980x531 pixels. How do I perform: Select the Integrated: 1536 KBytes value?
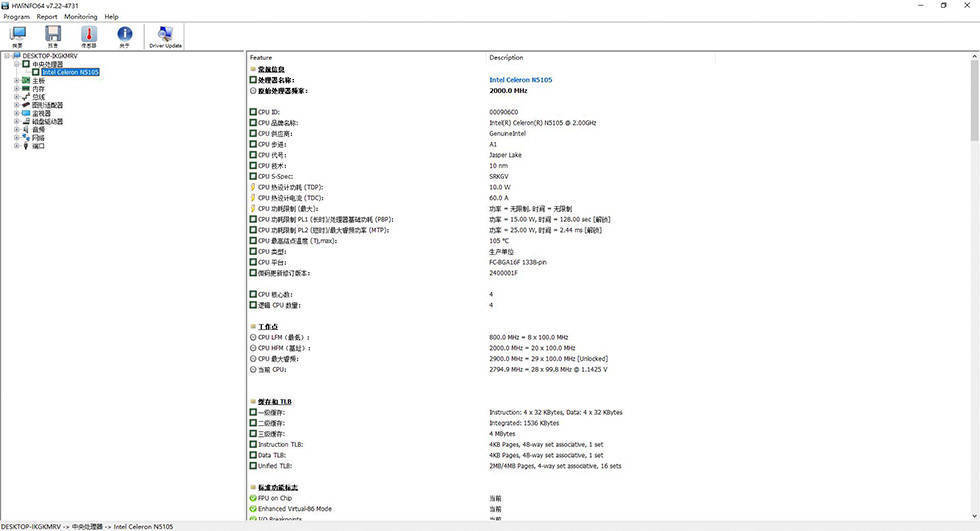click(x=524, y=424)
